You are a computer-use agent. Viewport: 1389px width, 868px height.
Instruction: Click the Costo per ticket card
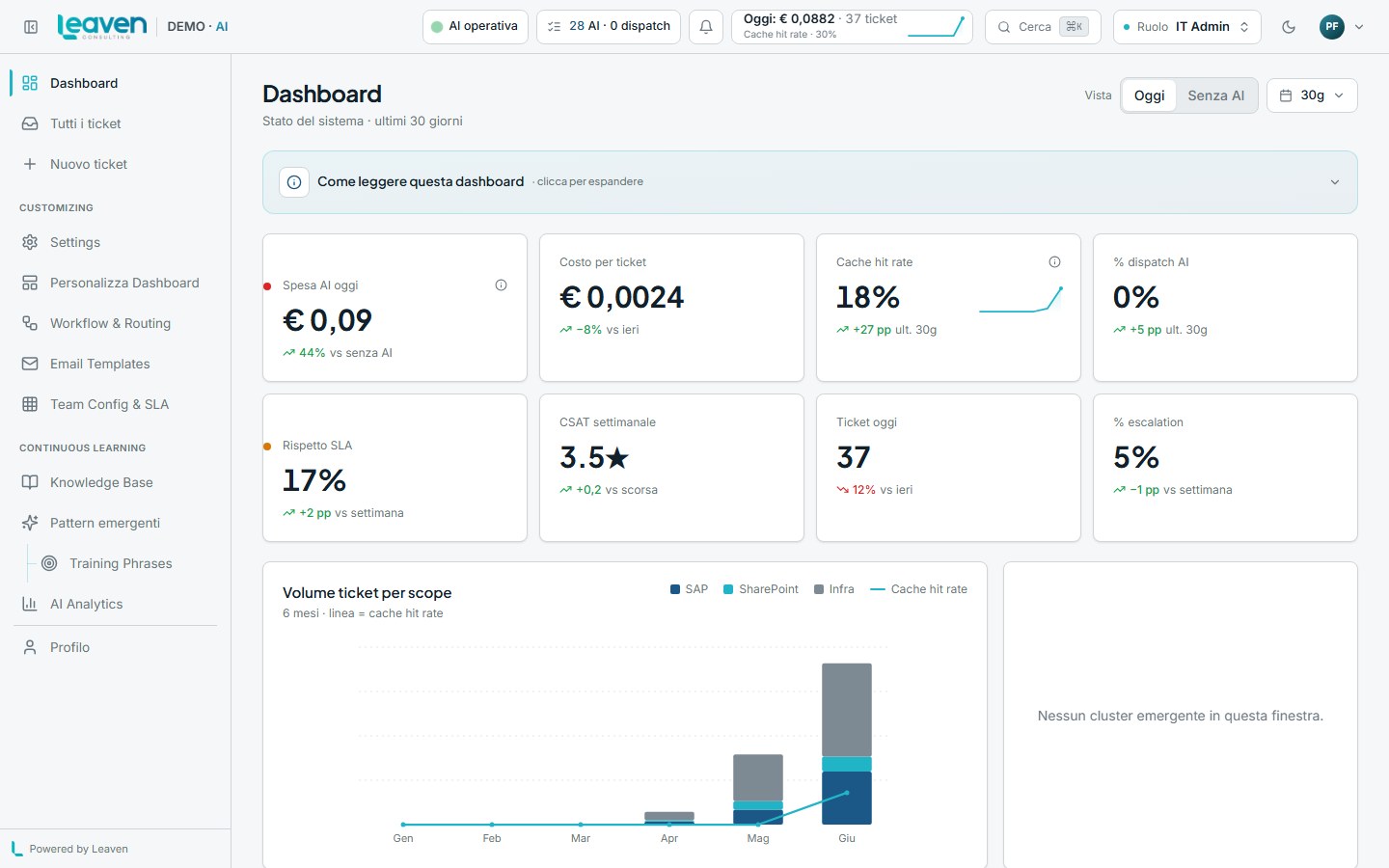pyautogui.click(x=671, y=308)
